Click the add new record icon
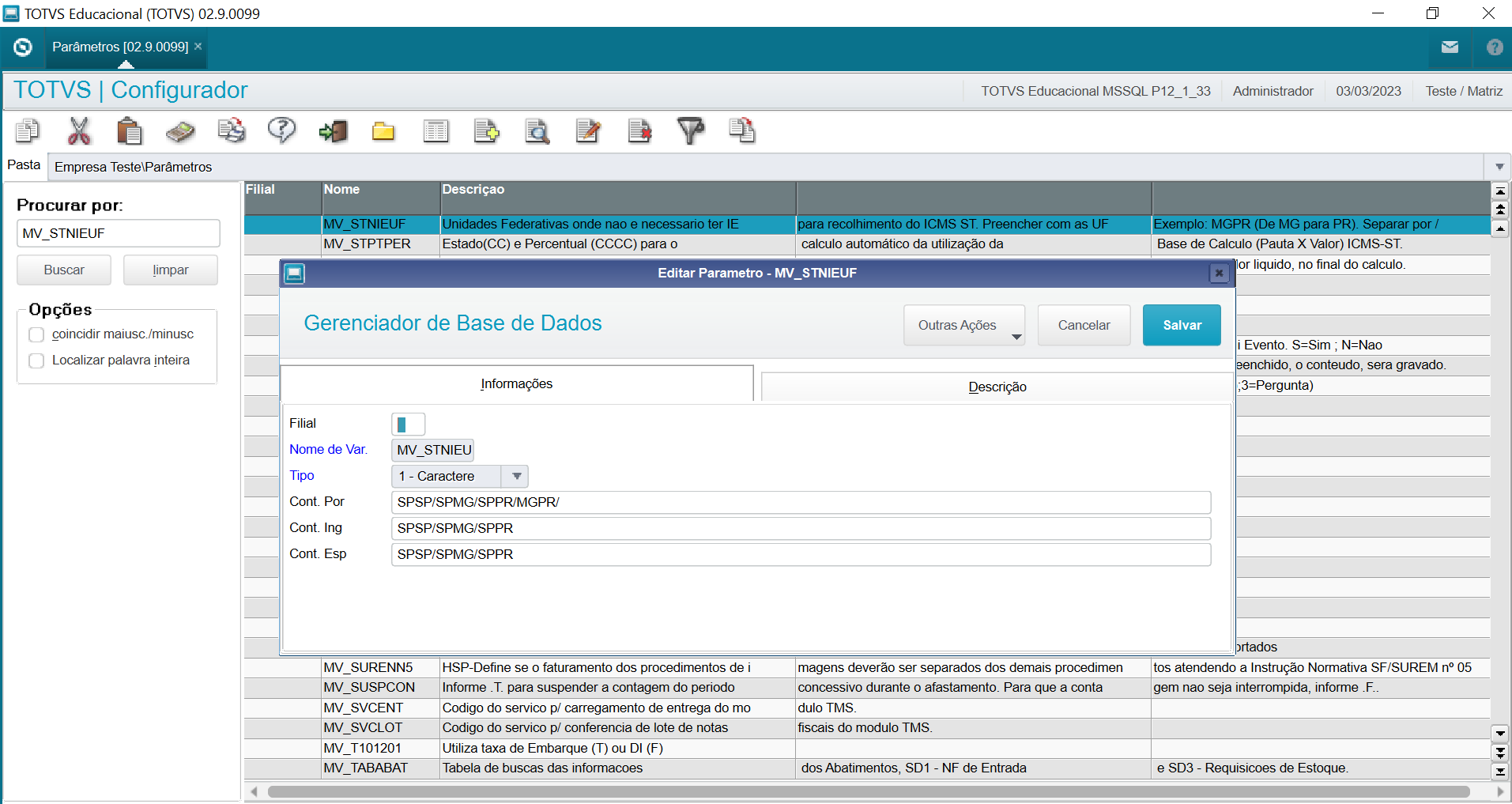Viewport: 1512px width, 804px height. (x=486, y=131)
